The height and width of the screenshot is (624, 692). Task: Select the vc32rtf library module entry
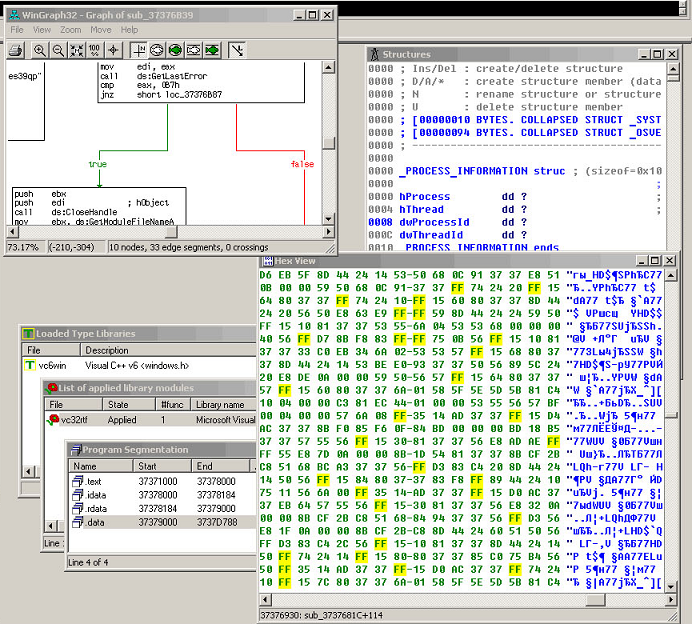click(x=72, y=420)
